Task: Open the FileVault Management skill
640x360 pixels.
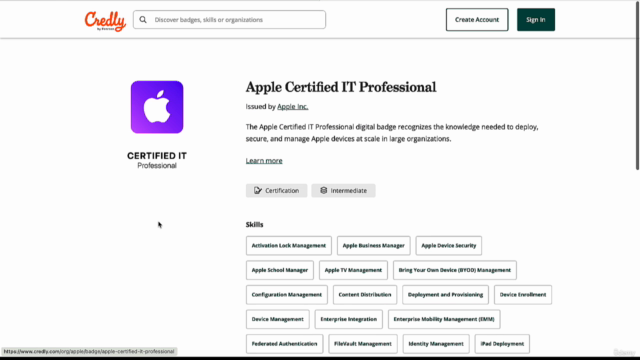Action: pos(363,344)
